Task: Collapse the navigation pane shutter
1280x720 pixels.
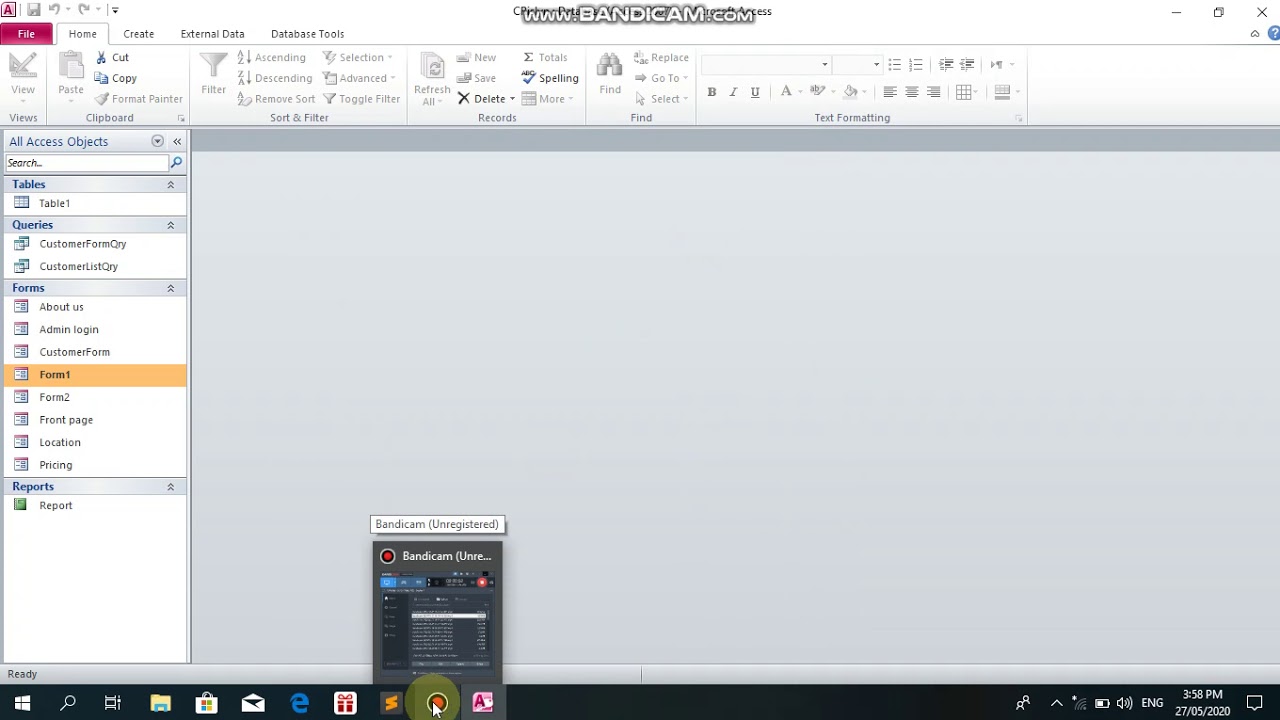Action: 177,141
